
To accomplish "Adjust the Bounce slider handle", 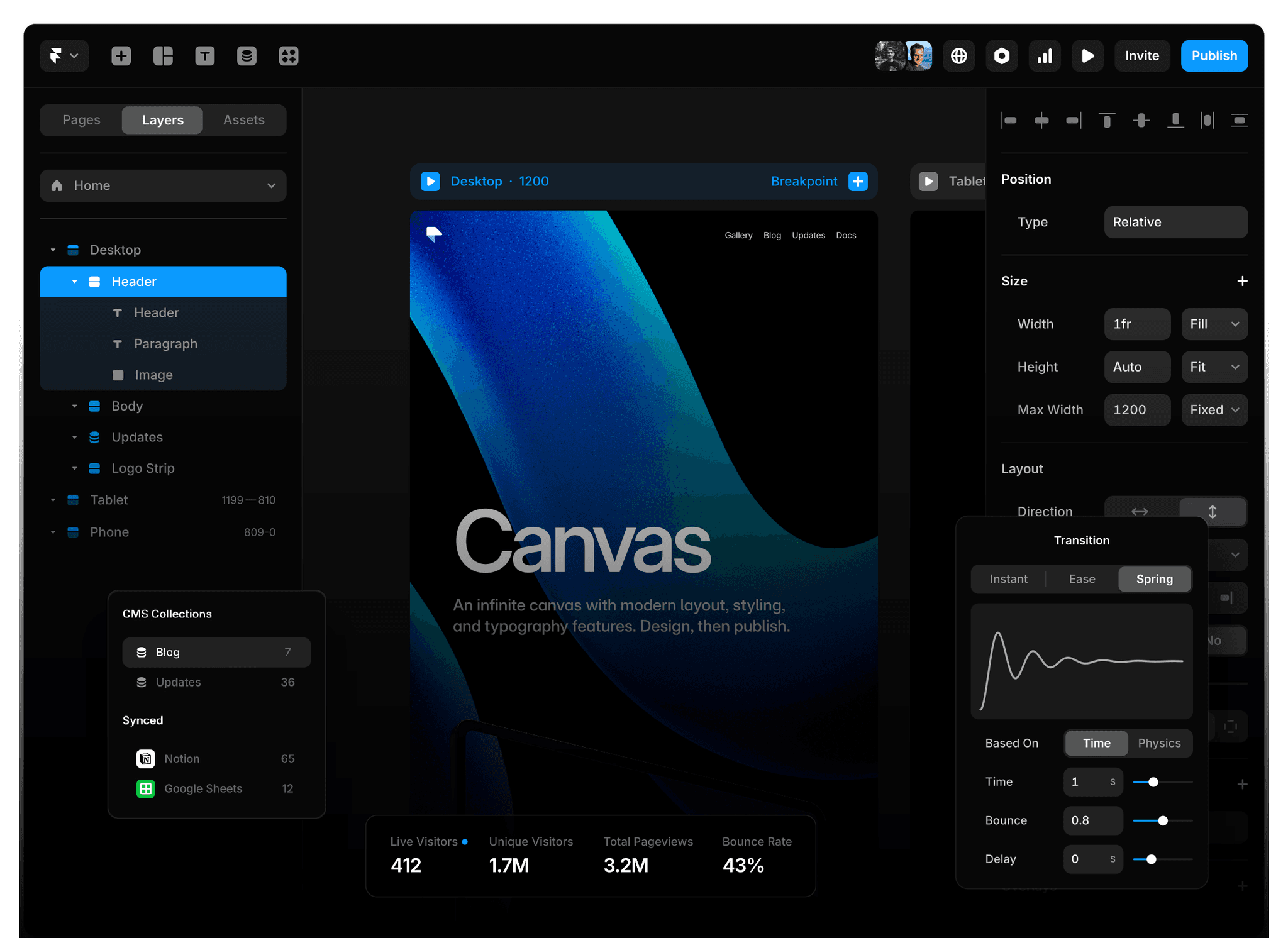I will (x=1163, y=820).
